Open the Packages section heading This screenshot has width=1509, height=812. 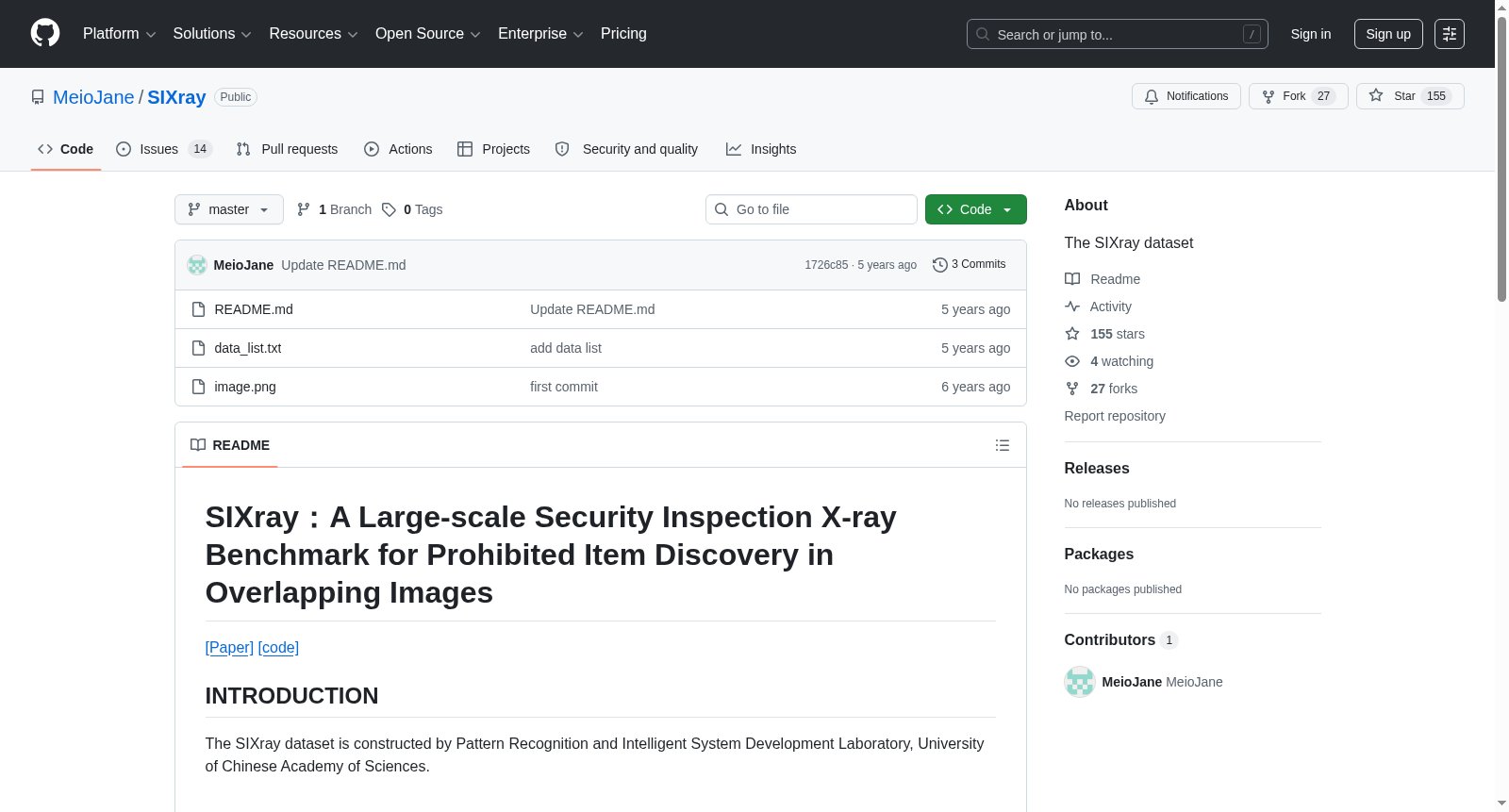[1099, 555]
